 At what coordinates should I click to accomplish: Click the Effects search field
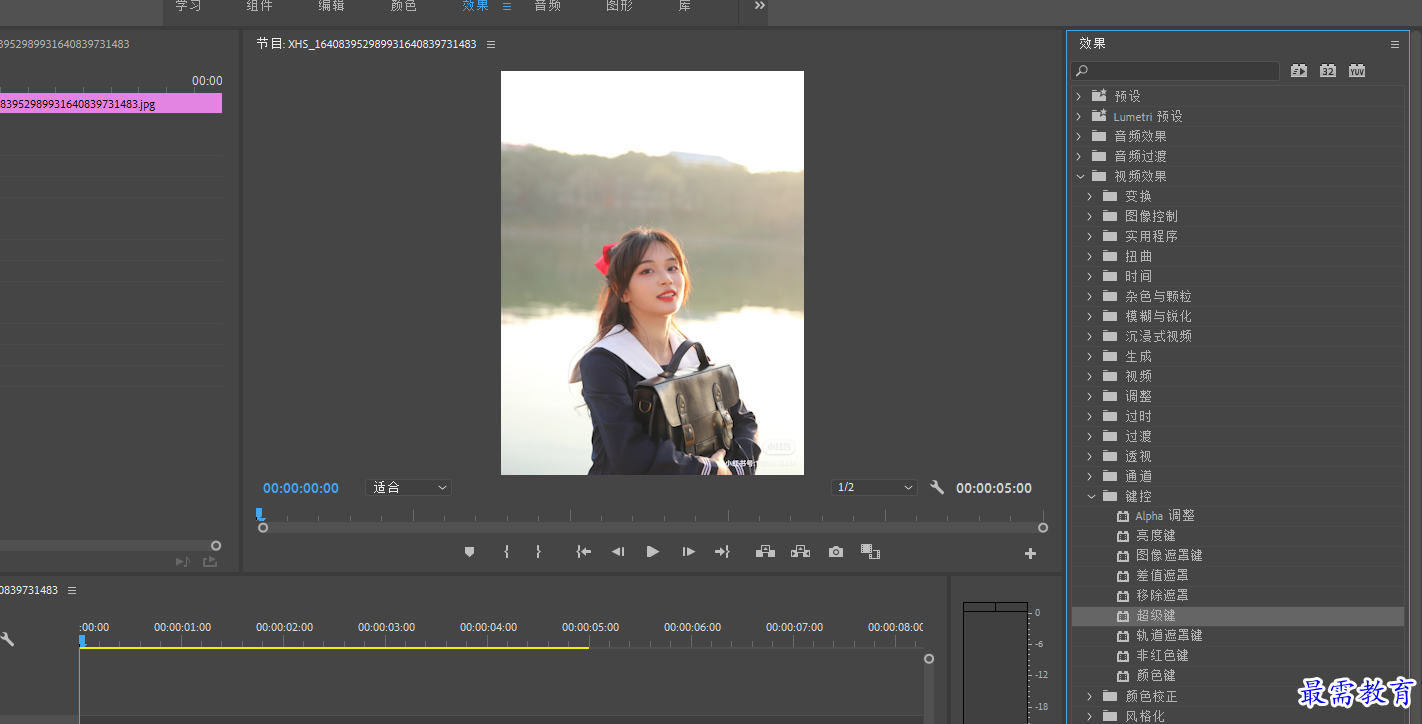point(1175,71)
